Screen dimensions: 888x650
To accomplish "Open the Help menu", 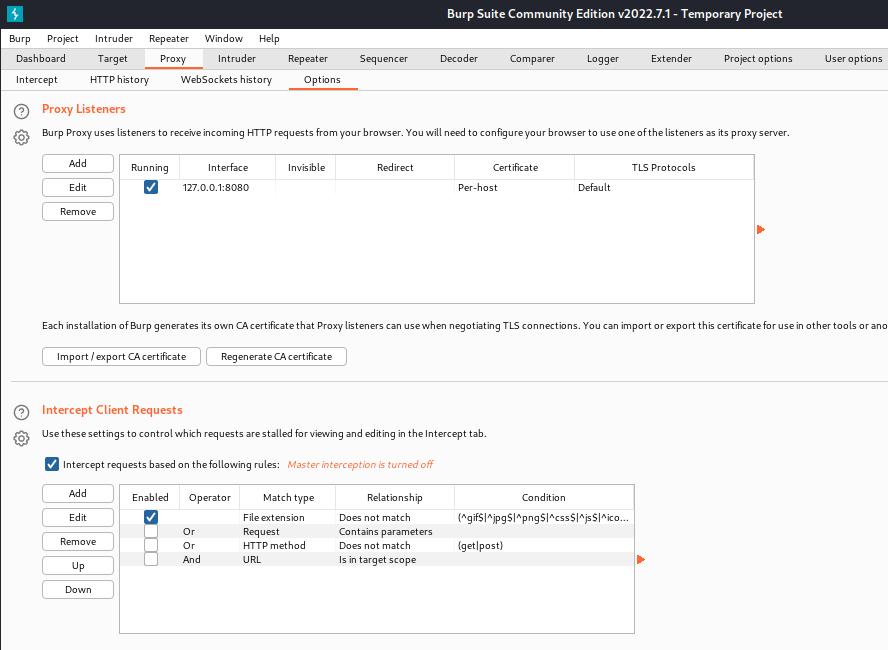I will pyautogui.click(x=269, y=39).
